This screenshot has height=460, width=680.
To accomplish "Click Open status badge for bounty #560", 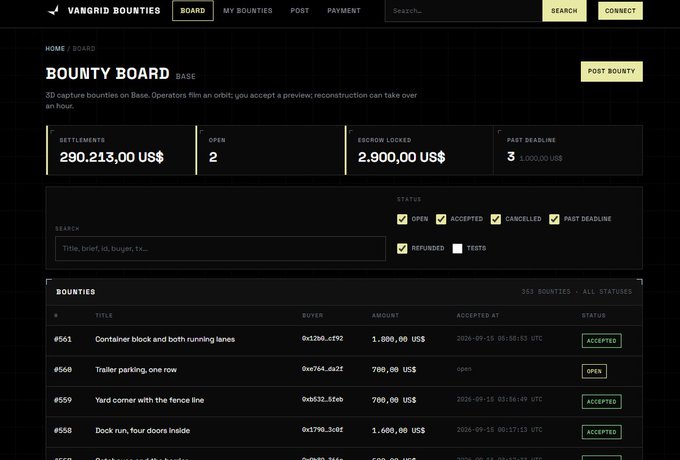I will pyautogui.click(x=594, y=371).
